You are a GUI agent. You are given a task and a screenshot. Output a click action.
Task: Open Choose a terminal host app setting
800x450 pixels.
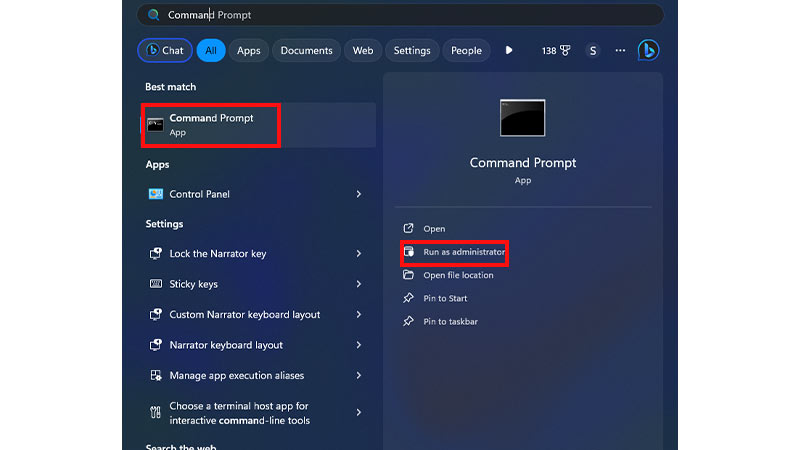[258, 413]
